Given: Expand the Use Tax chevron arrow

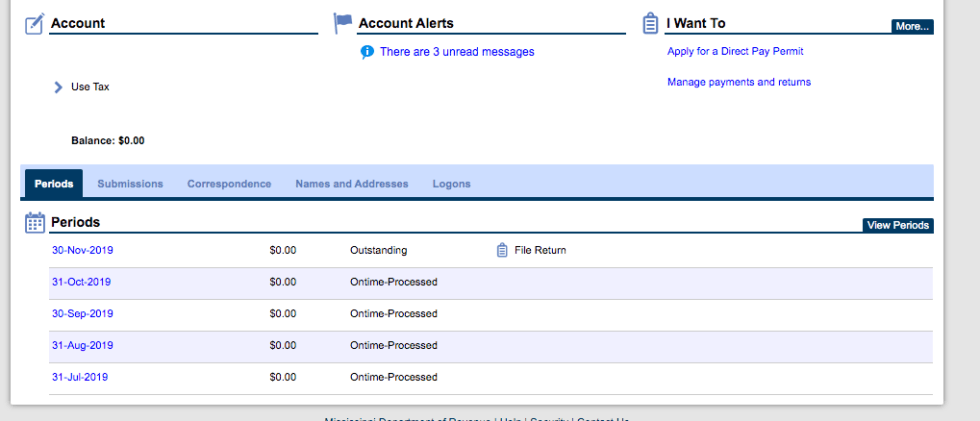Looking at the screenshot, I should coord(58,88).
